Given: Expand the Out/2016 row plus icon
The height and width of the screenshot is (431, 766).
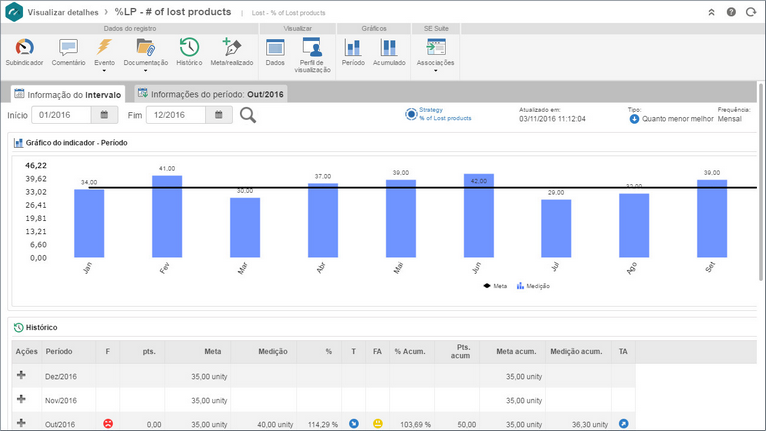Looking at the screenshot, I should click(21, 423).
